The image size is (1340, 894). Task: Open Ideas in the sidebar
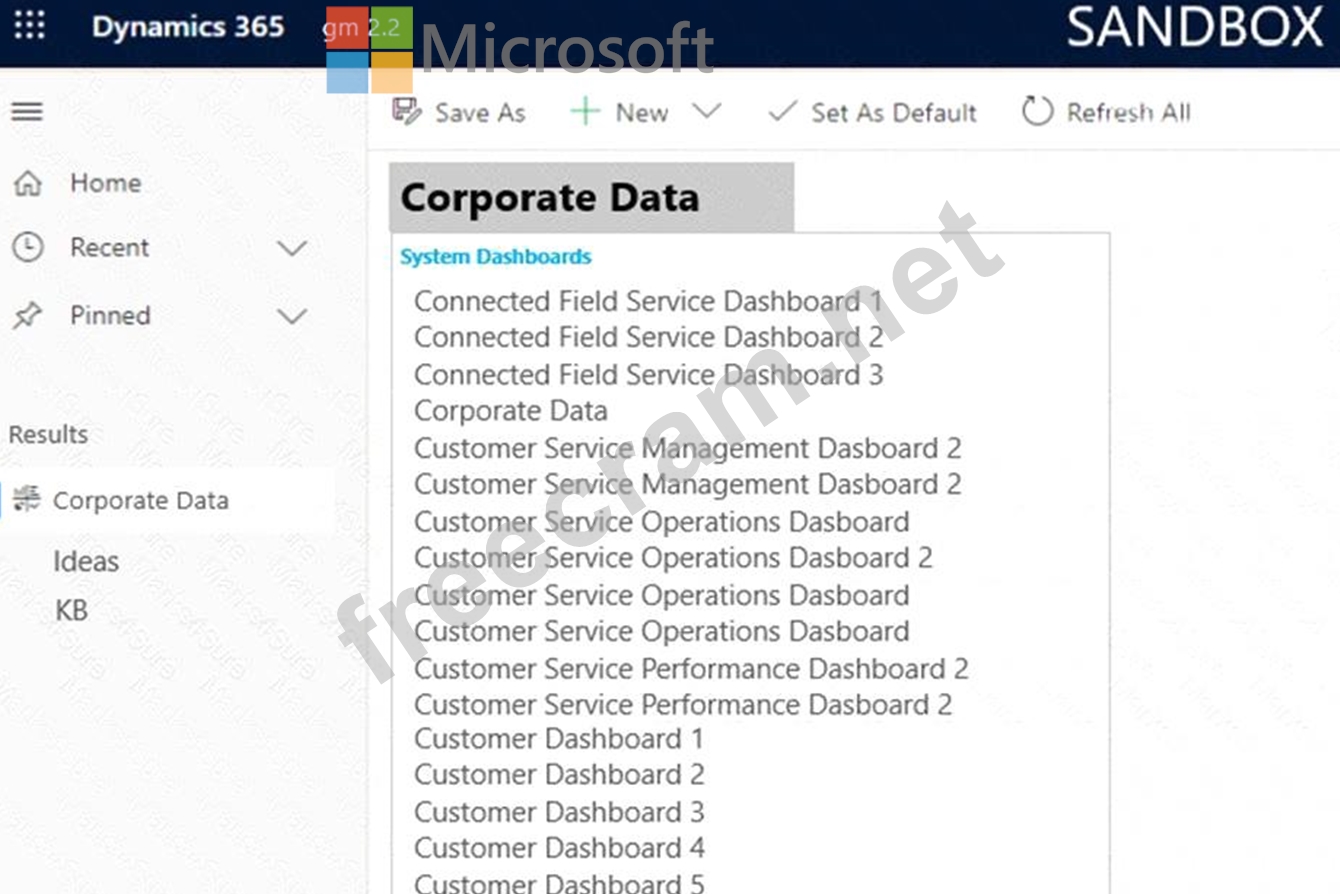coord(86,561)
